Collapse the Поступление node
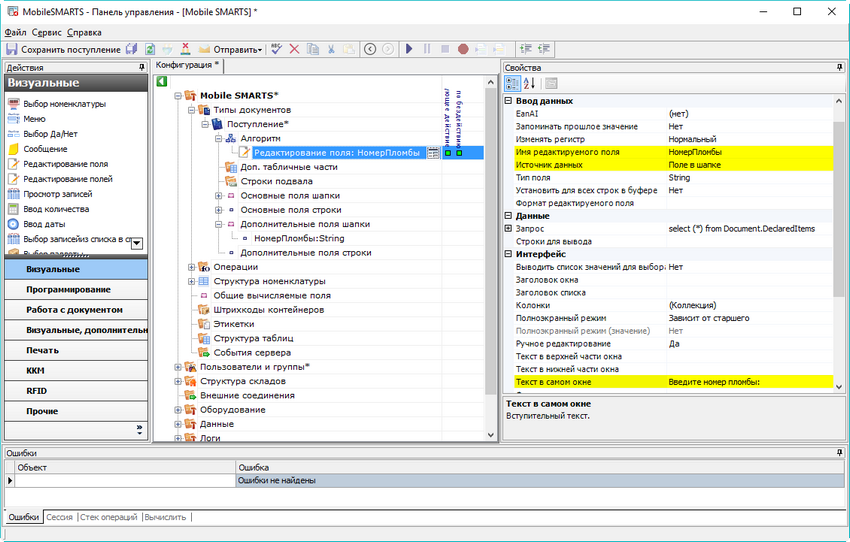The image size is (850, 542). click(x=205, y=124)
